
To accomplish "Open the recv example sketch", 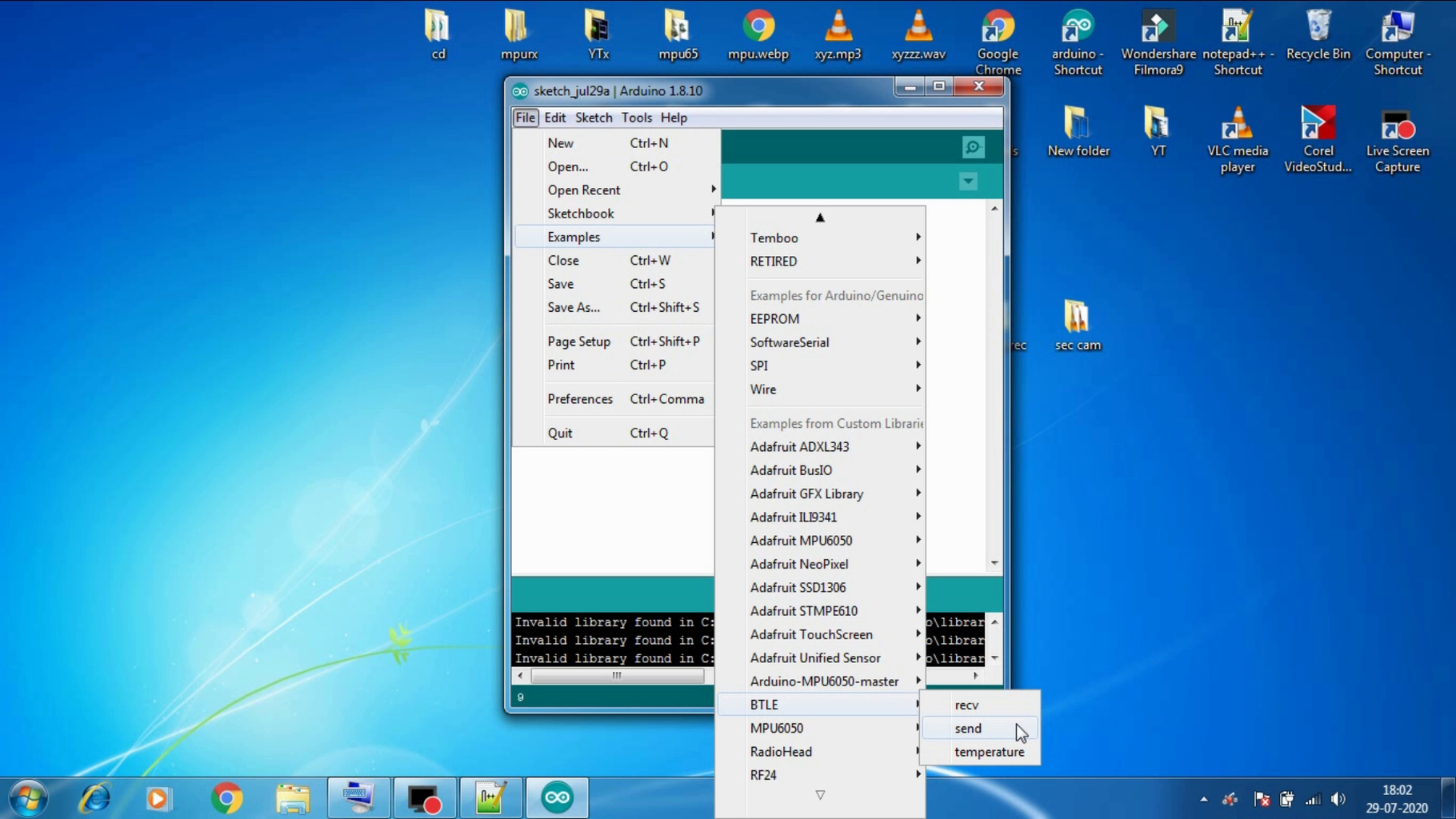I will pyautogui.click(x=966, y=705).
